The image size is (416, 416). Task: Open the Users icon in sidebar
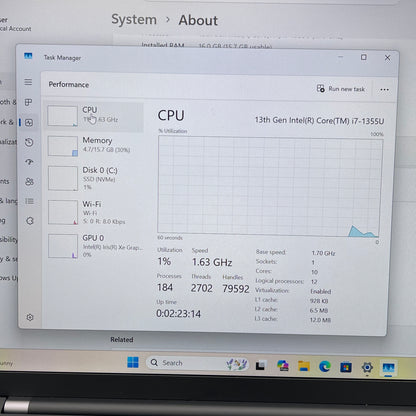pos(29,182)
